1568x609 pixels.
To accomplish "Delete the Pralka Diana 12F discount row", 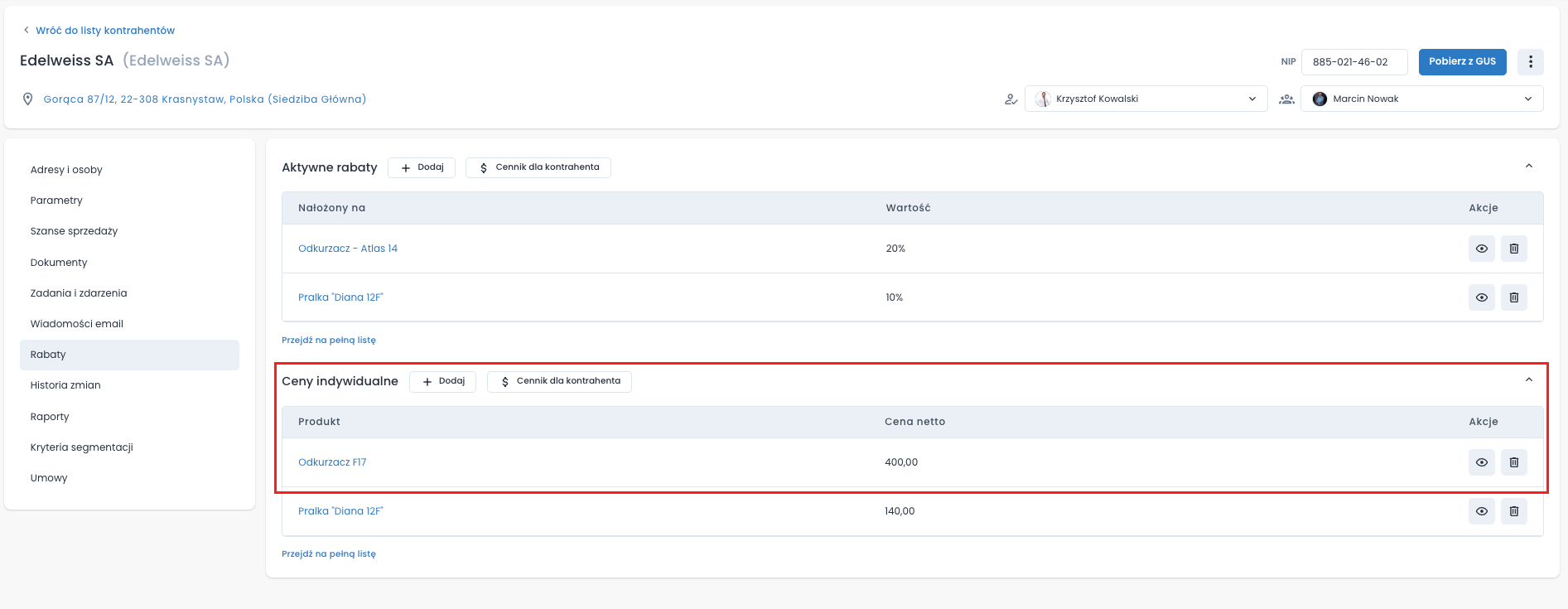I will (x=1513, y=297).
